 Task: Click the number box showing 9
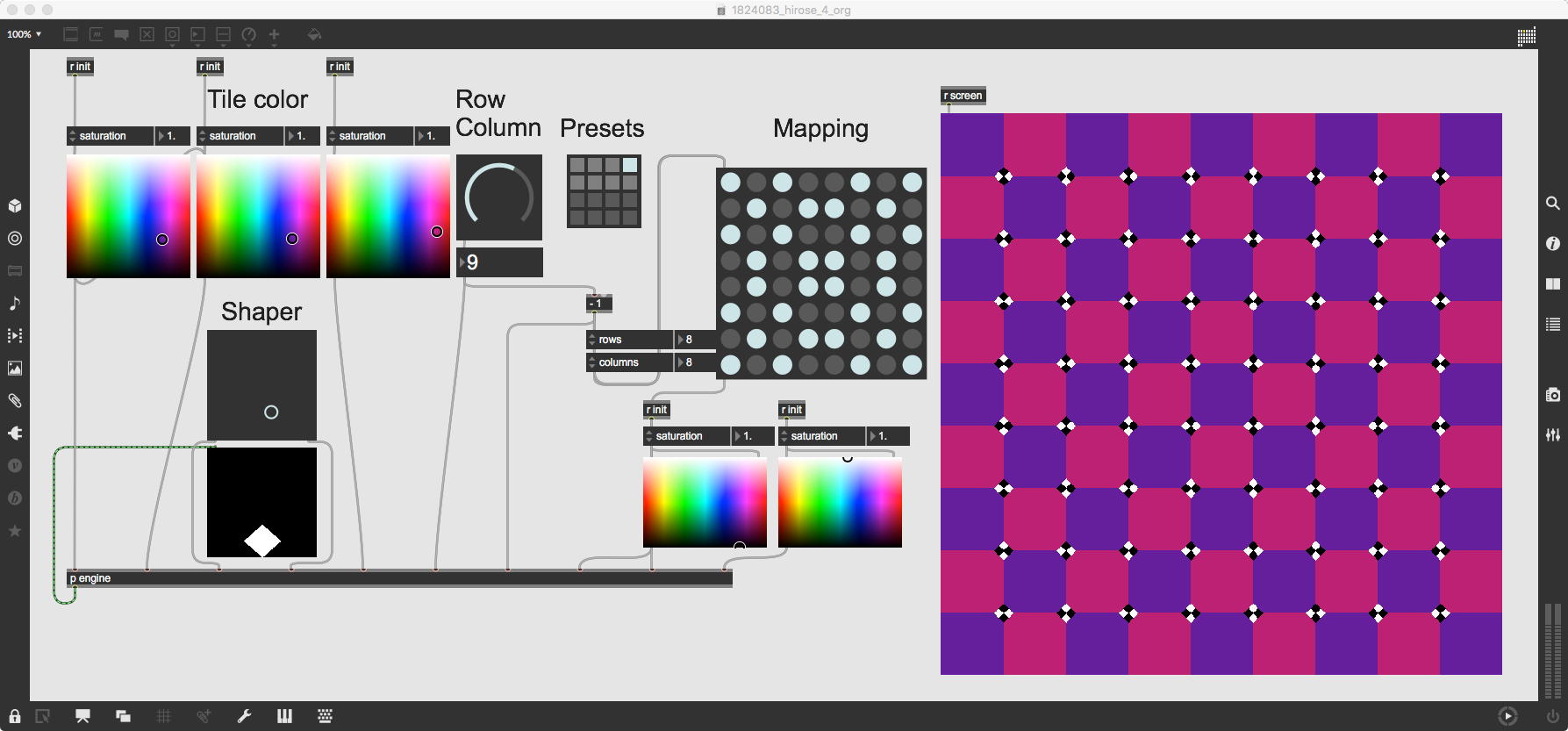[x=499, y=262]
